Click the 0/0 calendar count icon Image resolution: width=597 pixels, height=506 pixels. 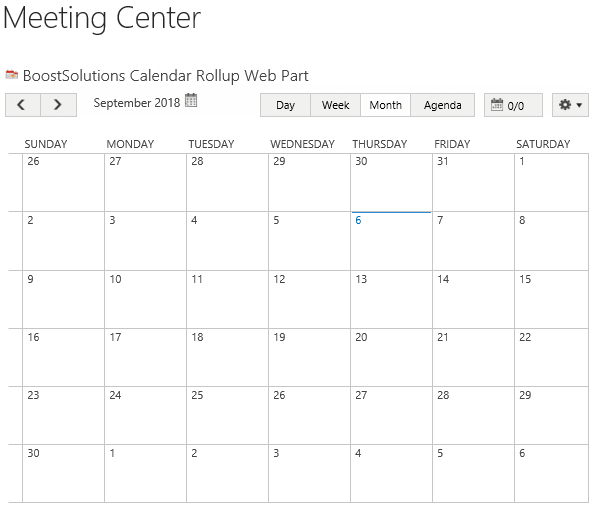pos(497,105)
